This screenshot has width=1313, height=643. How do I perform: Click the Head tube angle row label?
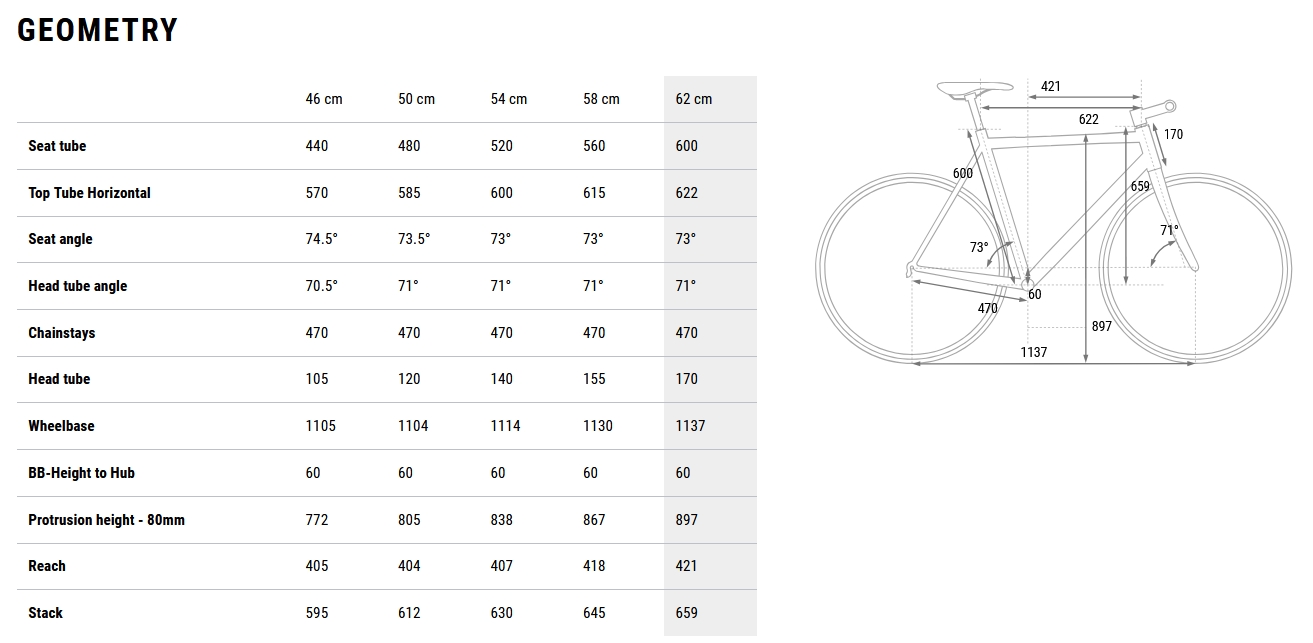point(77,286)
